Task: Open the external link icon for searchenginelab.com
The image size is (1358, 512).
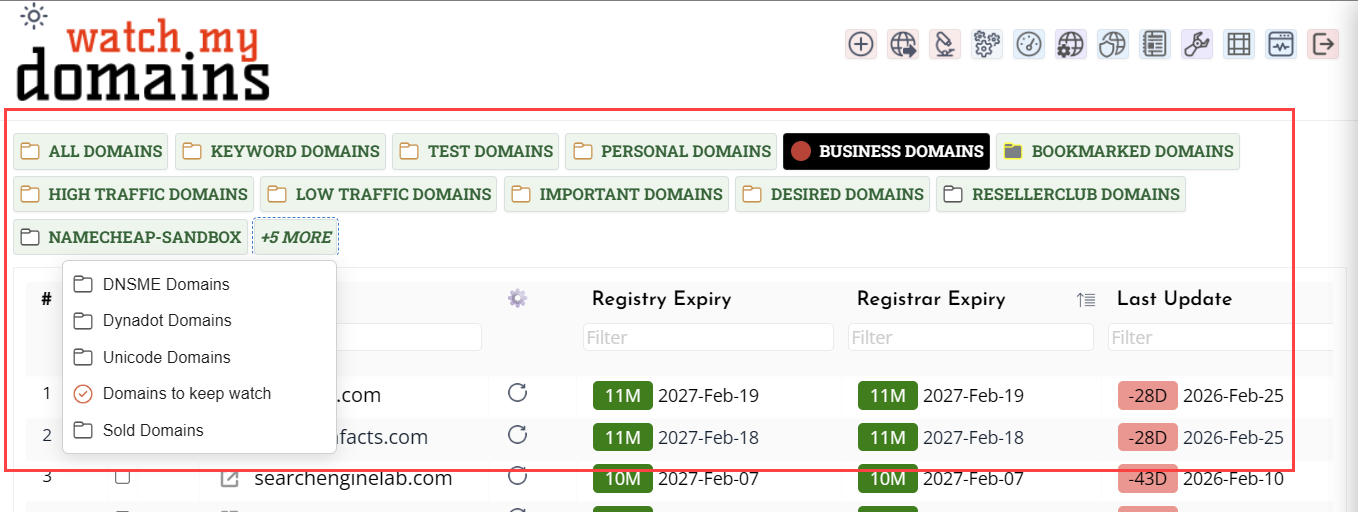Action: click(230, 479)
